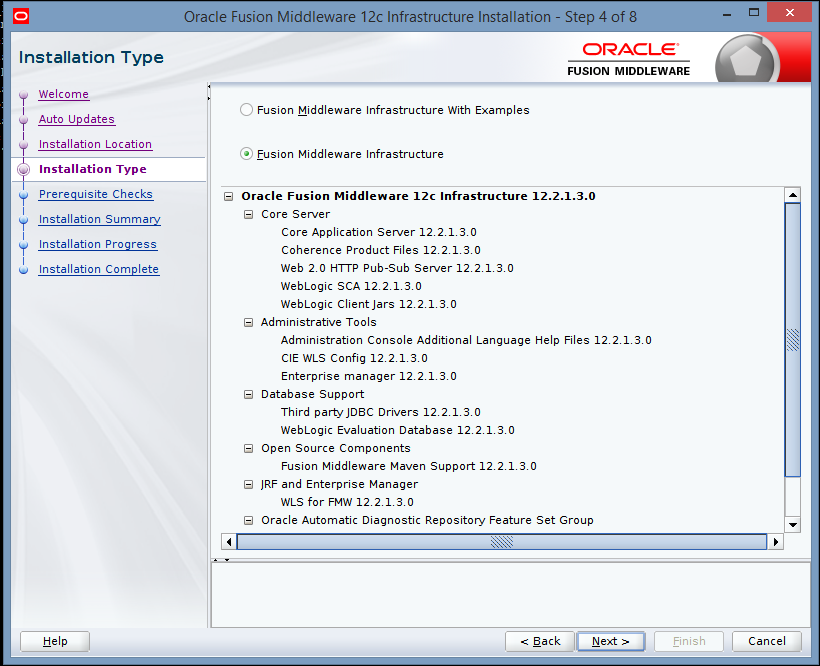820x666 pixels.
Task: Click the navigation pane collapse arrows
Action: [209, 92]
